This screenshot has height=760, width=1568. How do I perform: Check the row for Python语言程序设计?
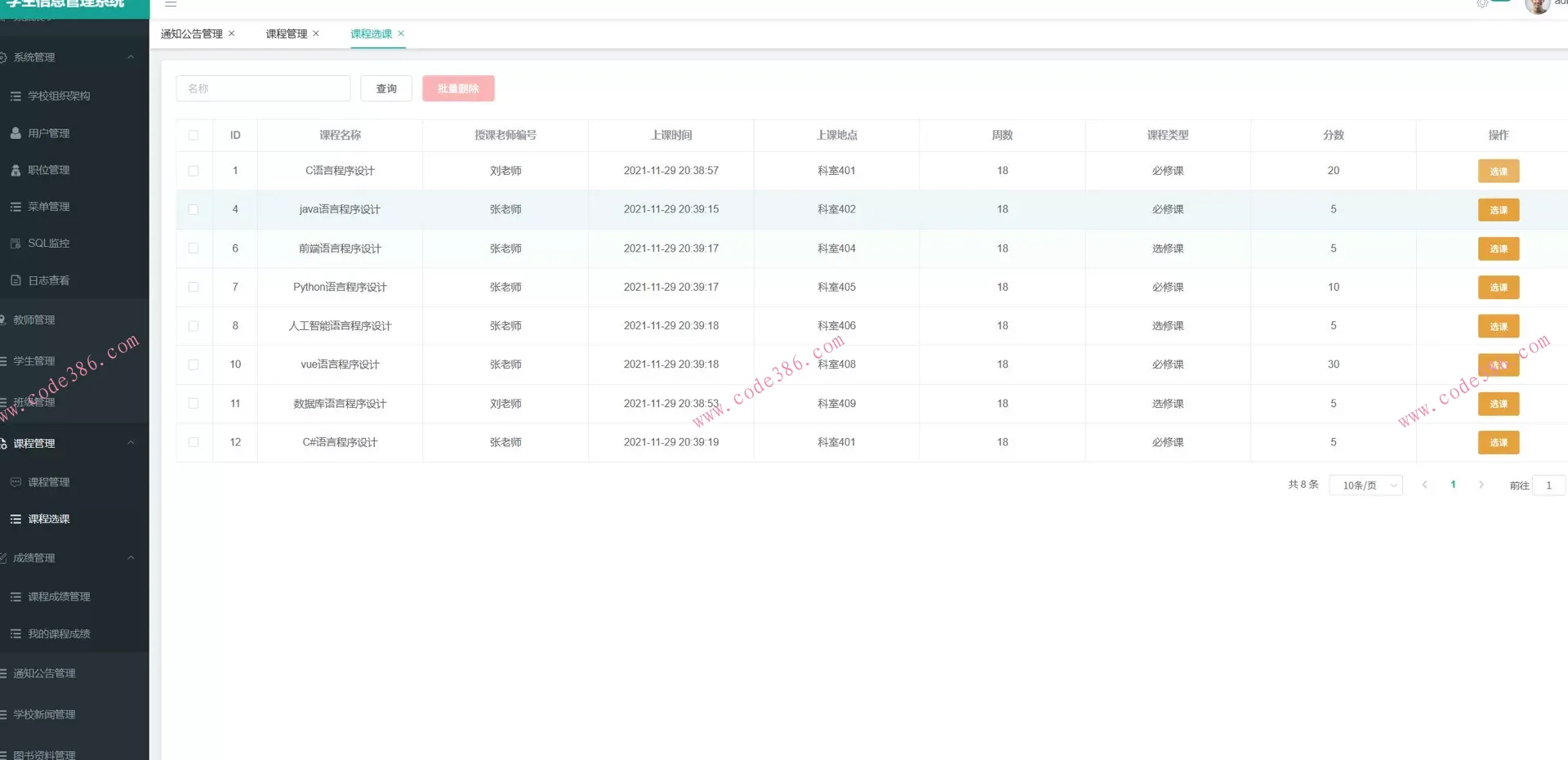194,287
